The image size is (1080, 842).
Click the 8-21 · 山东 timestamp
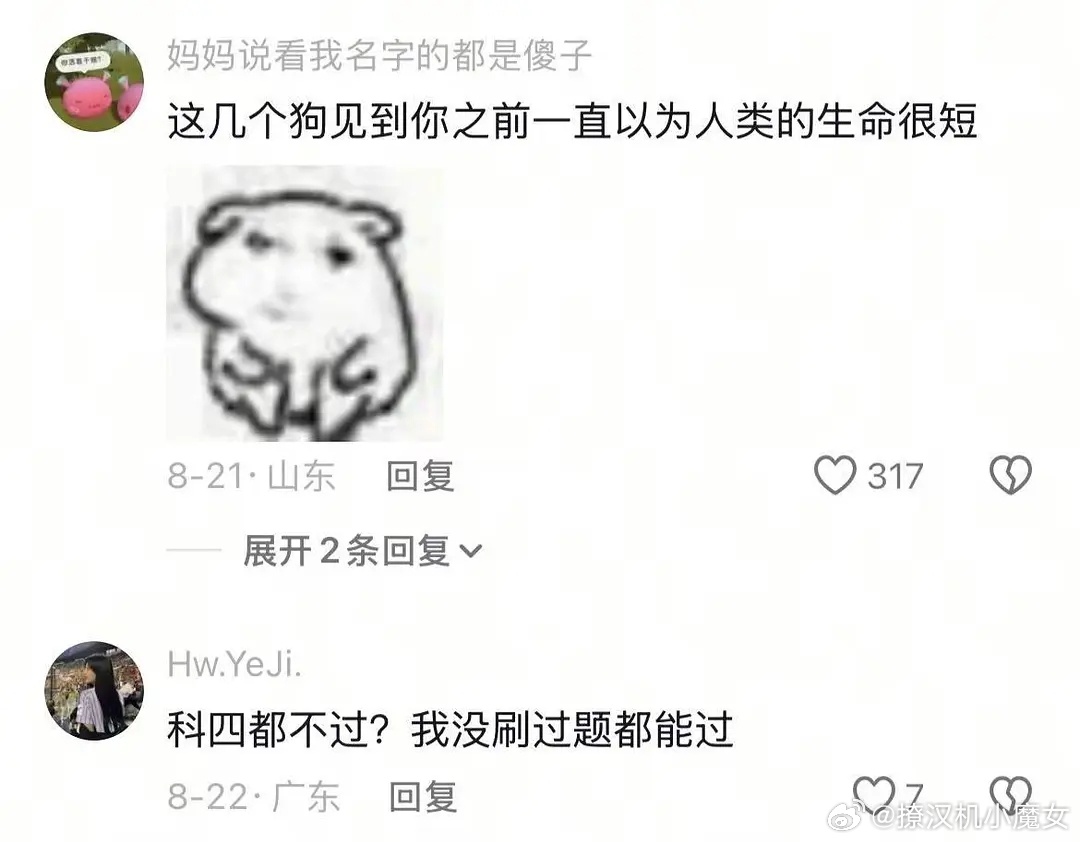(x=251, y=476)
